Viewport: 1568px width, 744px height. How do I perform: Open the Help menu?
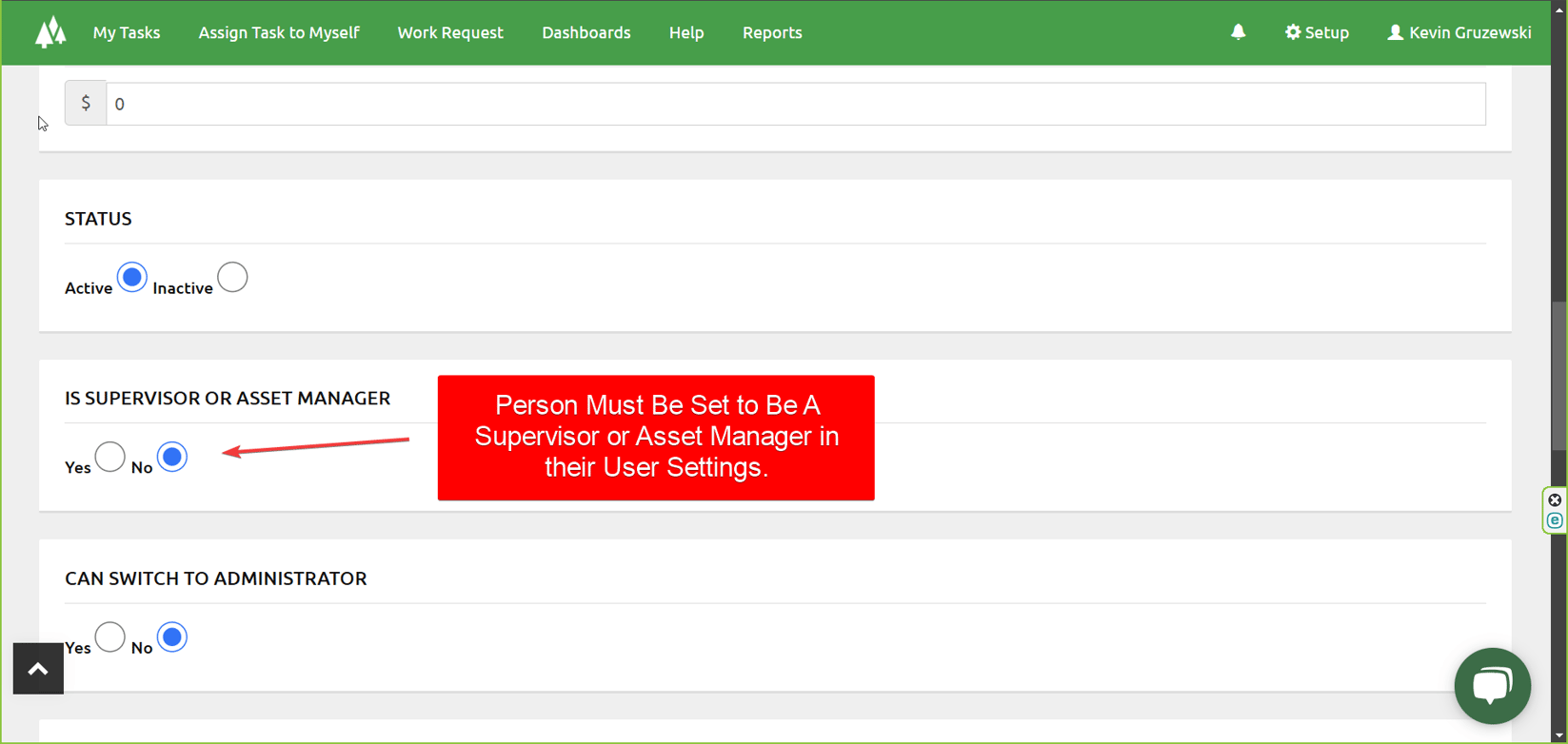click(686, 32)
